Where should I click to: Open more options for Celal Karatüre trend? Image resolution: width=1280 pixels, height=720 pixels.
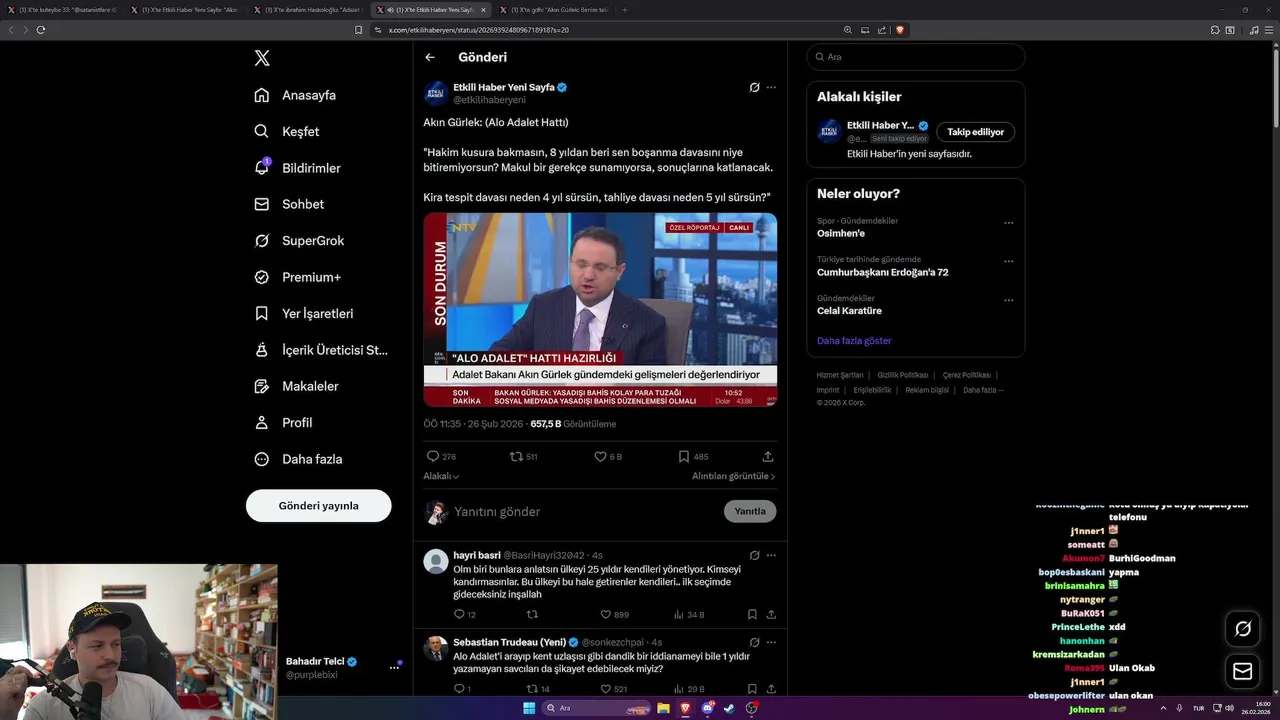1008,300
